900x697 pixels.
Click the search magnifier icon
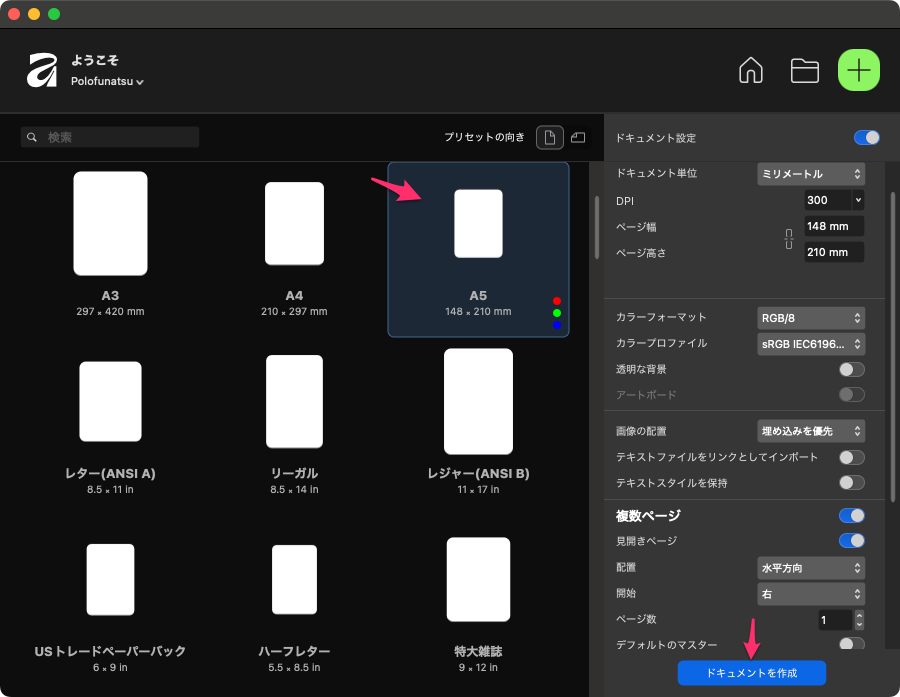(33, 137)
